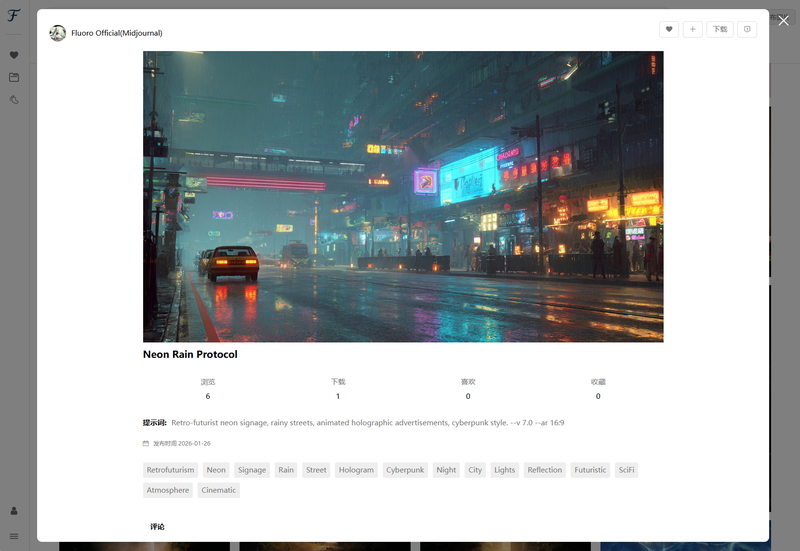
Task: Add artwork to collection with plus button
Action: [693, 30]
